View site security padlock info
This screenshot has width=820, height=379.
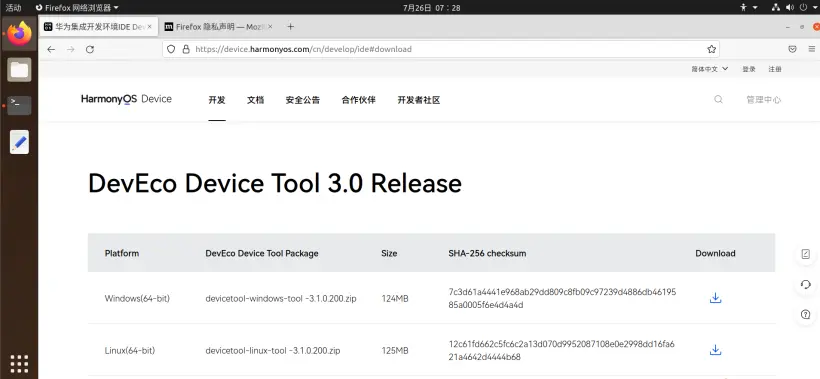tap(185, 49)
